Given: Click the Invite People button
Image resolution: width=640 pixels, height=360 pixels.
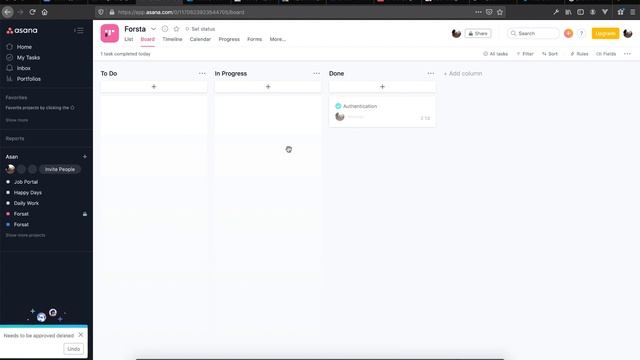Looking at the screenshot, I should point(60,169).
